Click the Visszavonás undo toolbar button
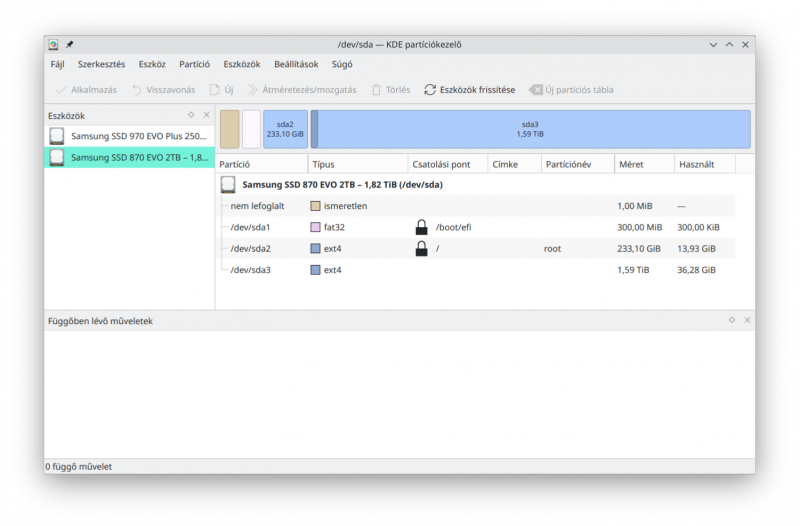Viewport: 800px width, 526px height. 163,90
